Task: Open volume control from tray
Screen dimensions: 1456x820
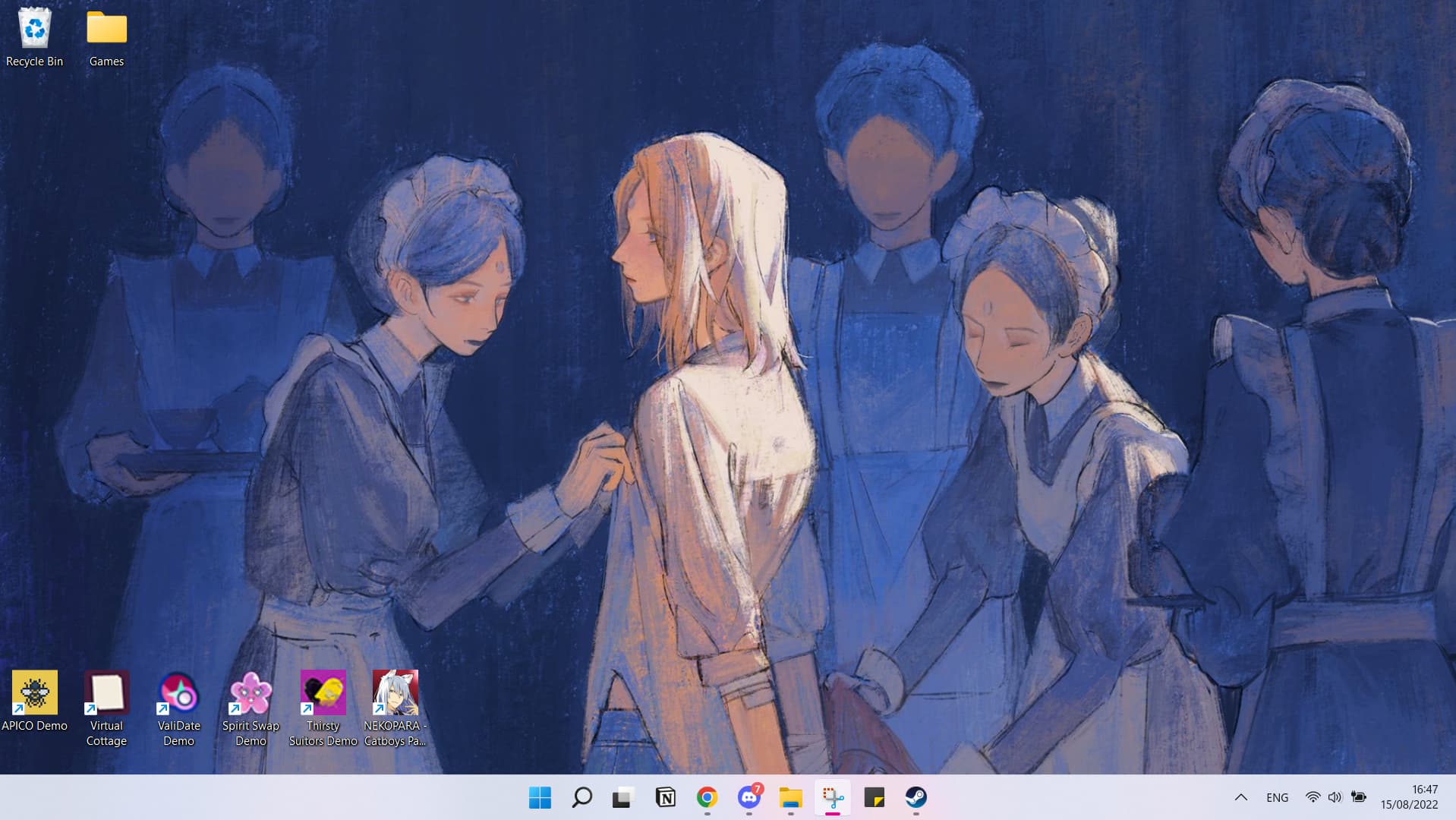Action: (1335, 797)
